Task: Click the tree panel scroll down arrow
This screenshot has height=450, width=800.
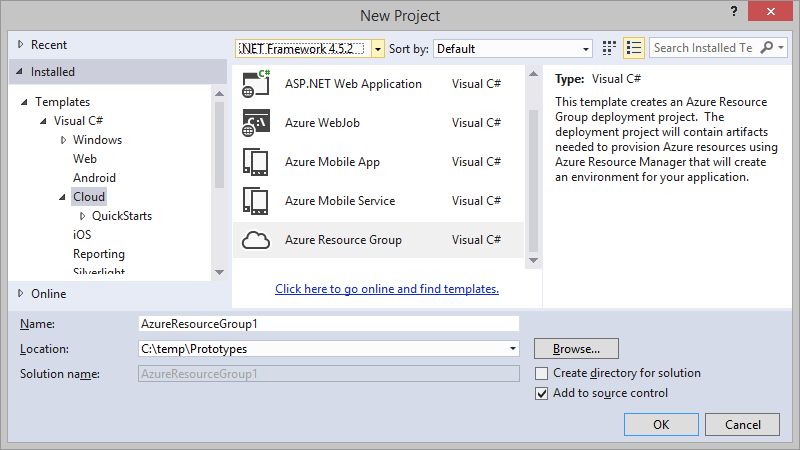Action: (x=219, y=272)
